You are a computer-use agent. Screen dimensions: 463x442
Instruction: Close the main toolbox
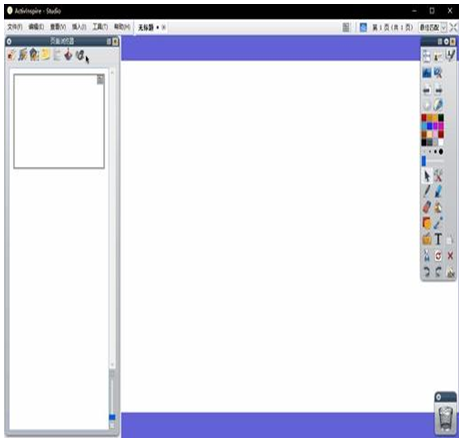(453, 41)
